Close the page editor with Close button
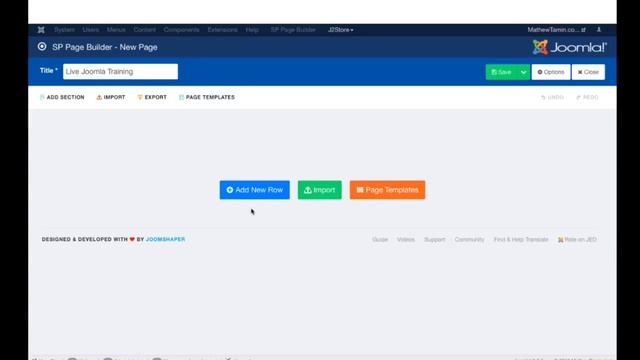This screenshot has height=360, width=640. [588, 72]
